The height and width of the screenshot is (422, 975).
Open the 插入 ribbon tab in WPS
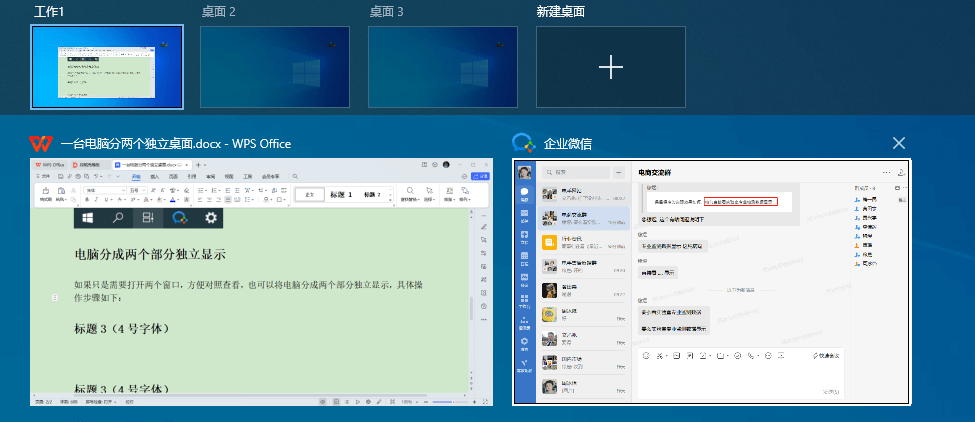(x=155, y=177)
